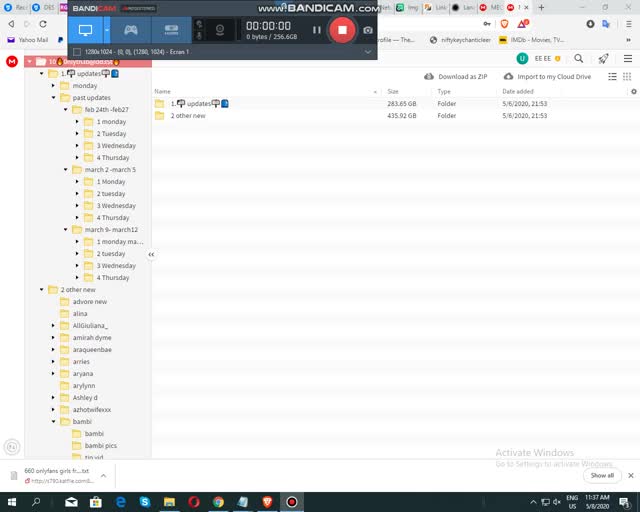Stop the Bandicam recording
The width and height of the screenshot is (640, 512).
pos(342,30)
